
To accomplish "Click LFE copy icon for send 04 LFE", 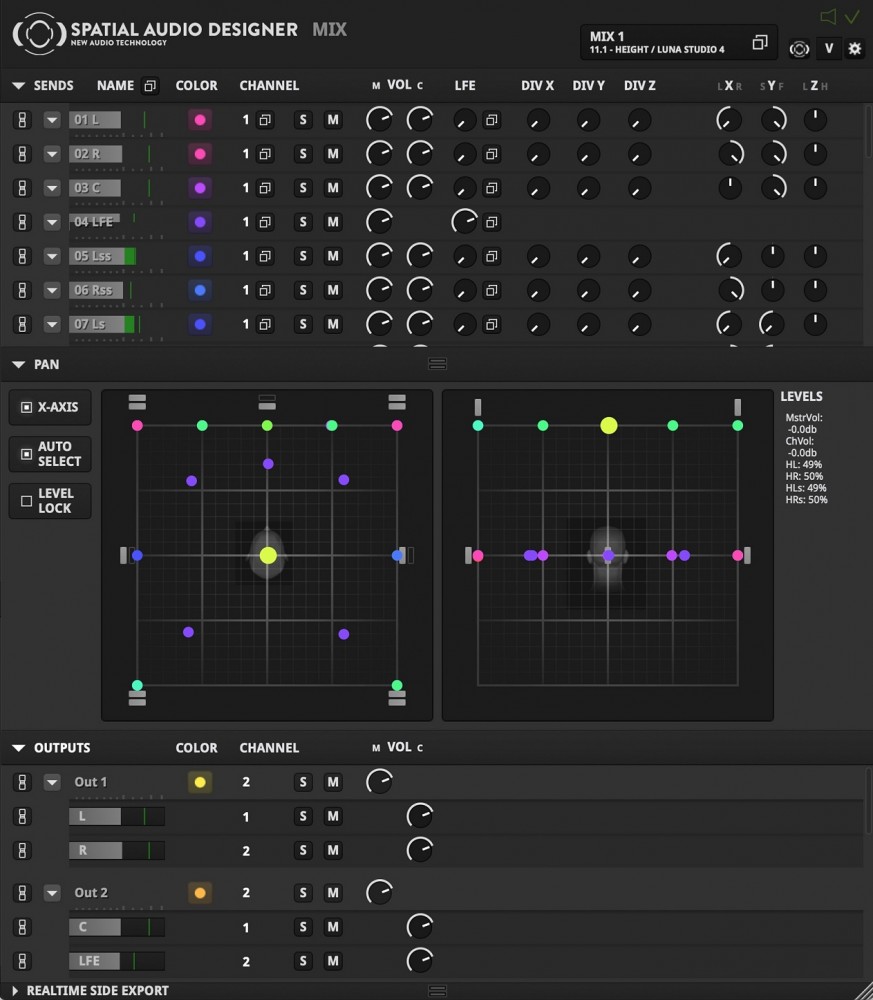I will click(491, 222).
